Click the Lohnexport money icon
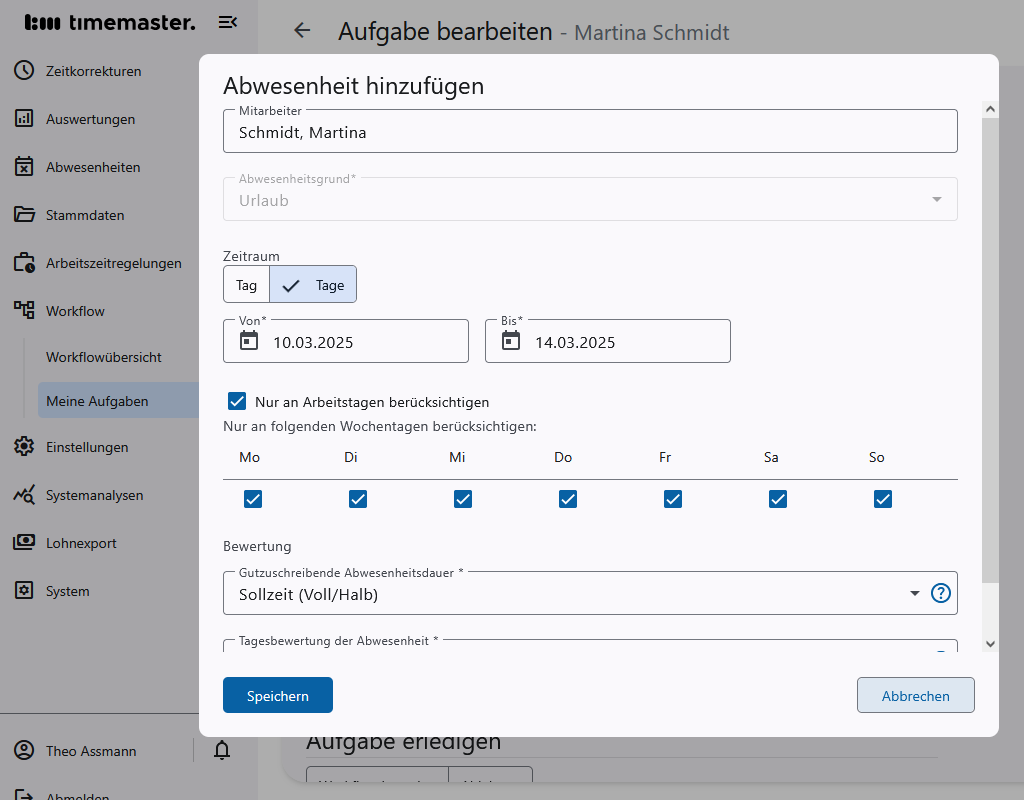1024x800 pixels. coord(24,543)
